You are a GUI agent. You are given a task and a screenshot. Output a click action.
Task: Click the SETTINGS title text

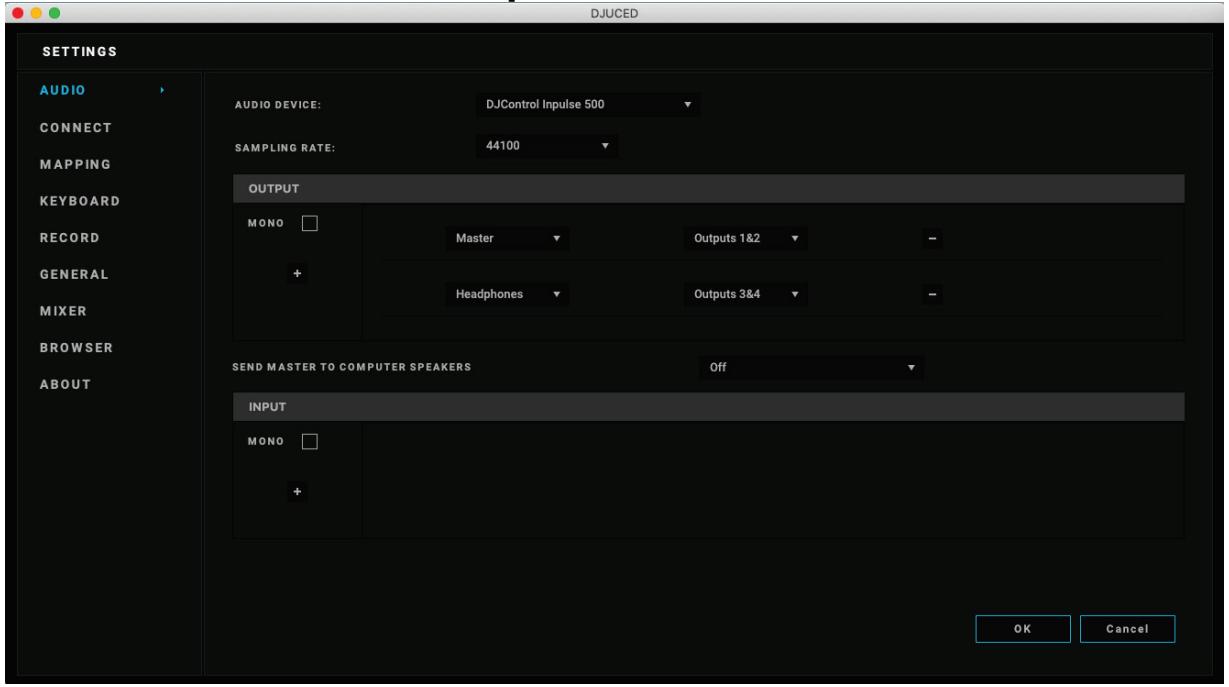click(x=79, y=51)
